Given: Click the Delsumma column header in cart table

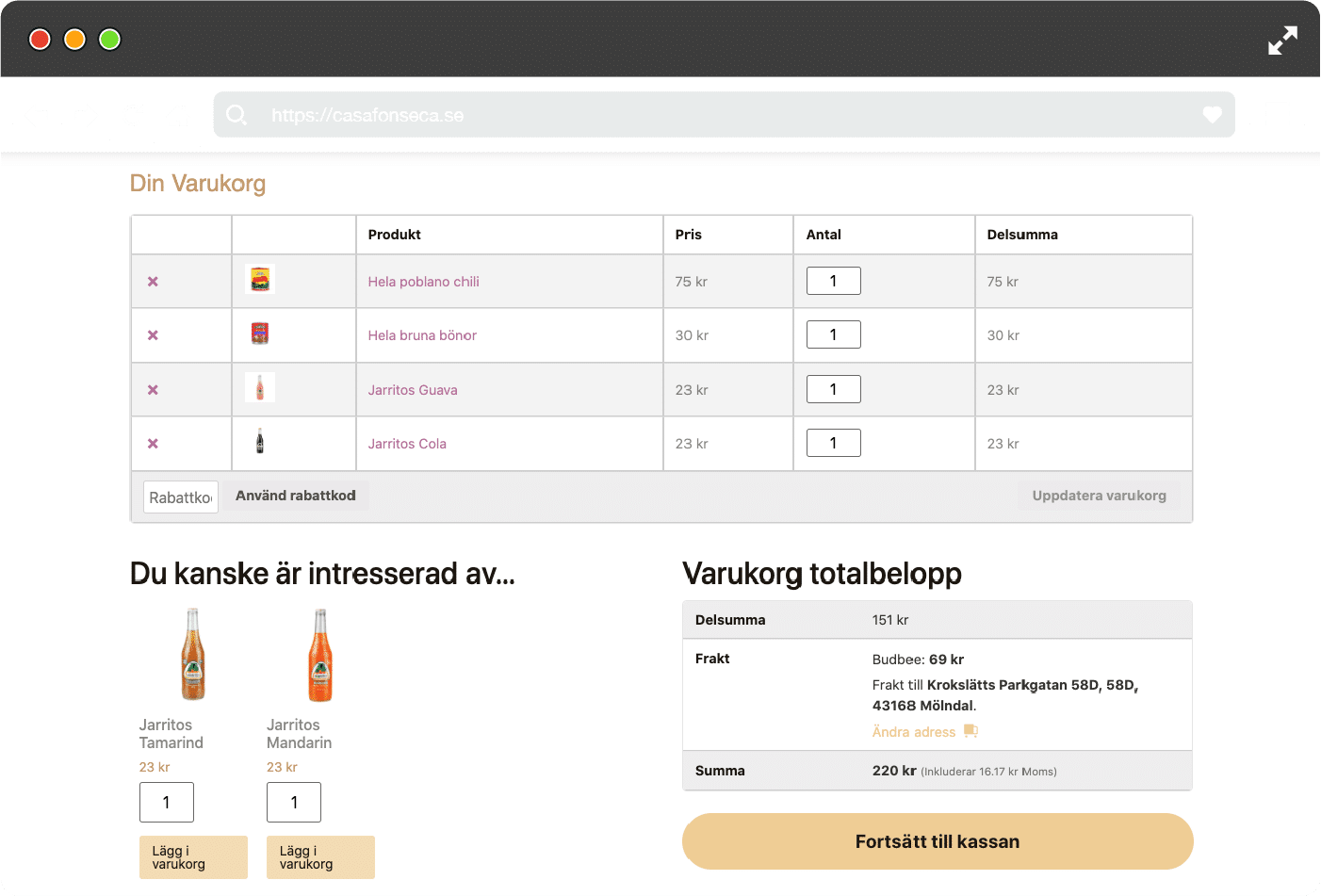Looking at the screenshot, I should pos(1022,235).
